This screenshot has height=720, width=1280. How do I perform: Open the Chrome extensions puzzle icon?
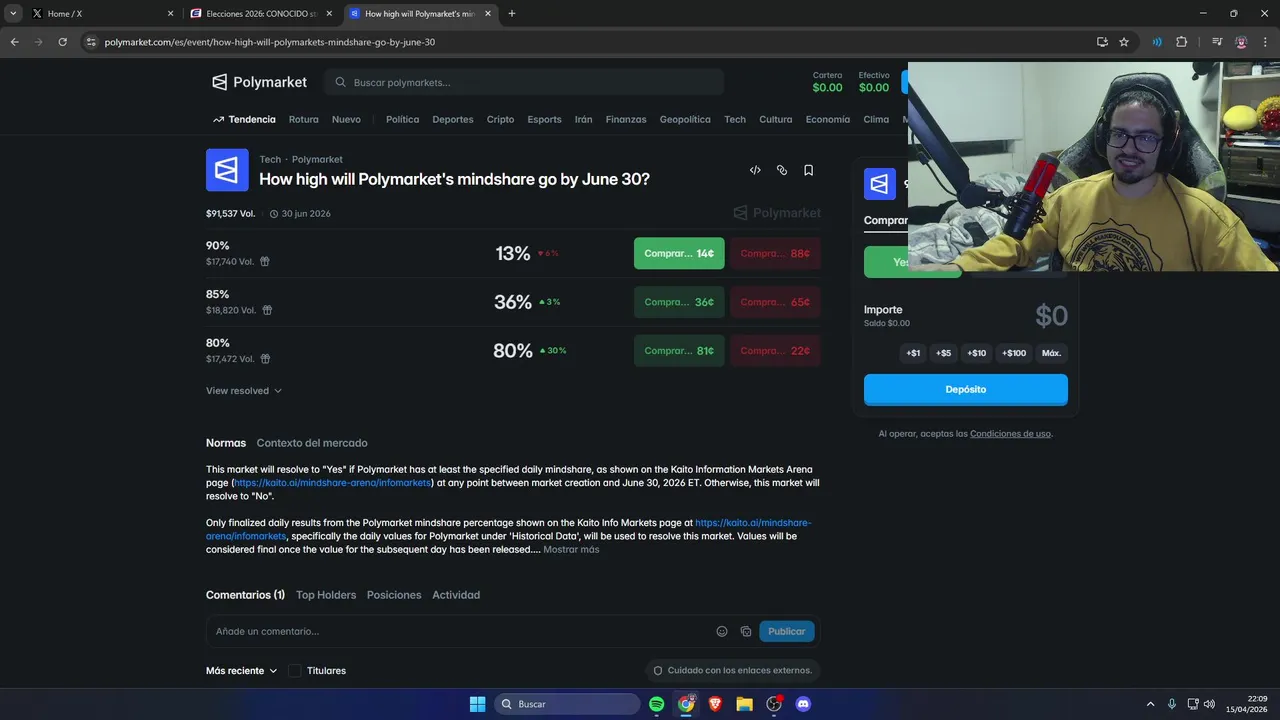click(x=1182, y=42)
